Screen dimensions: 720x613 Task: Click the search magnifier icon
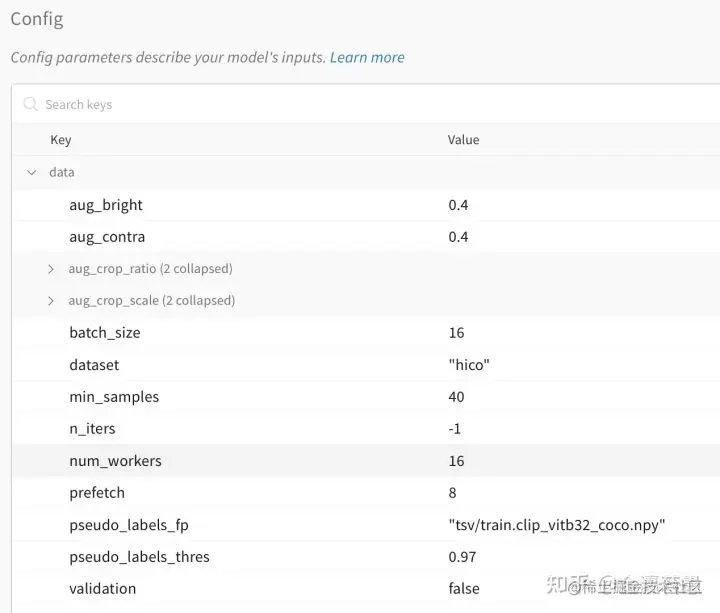pyautogui.click(x=30, y=104)
